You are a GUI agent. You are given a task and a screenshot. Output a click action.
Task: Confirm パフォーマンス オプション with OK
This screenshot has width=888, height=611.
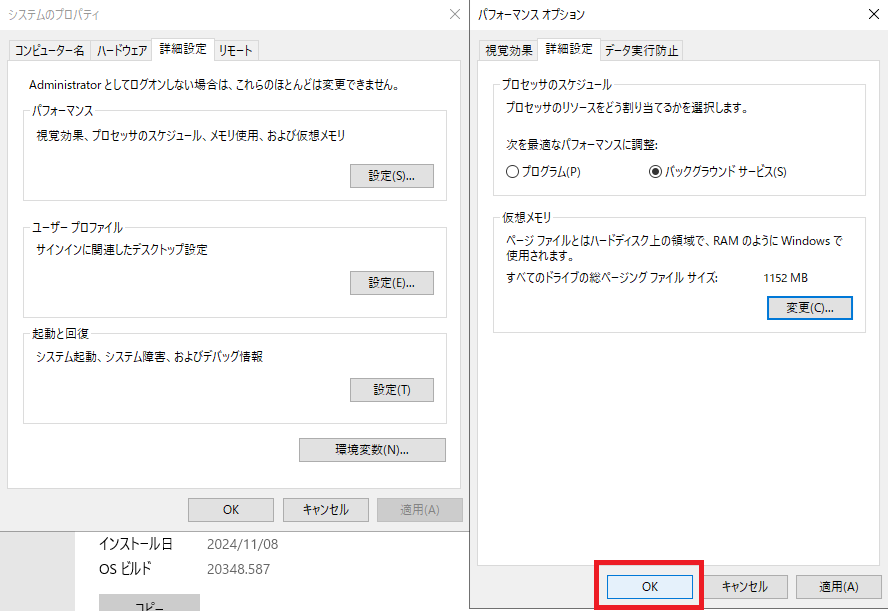click(x=649, y=586)
